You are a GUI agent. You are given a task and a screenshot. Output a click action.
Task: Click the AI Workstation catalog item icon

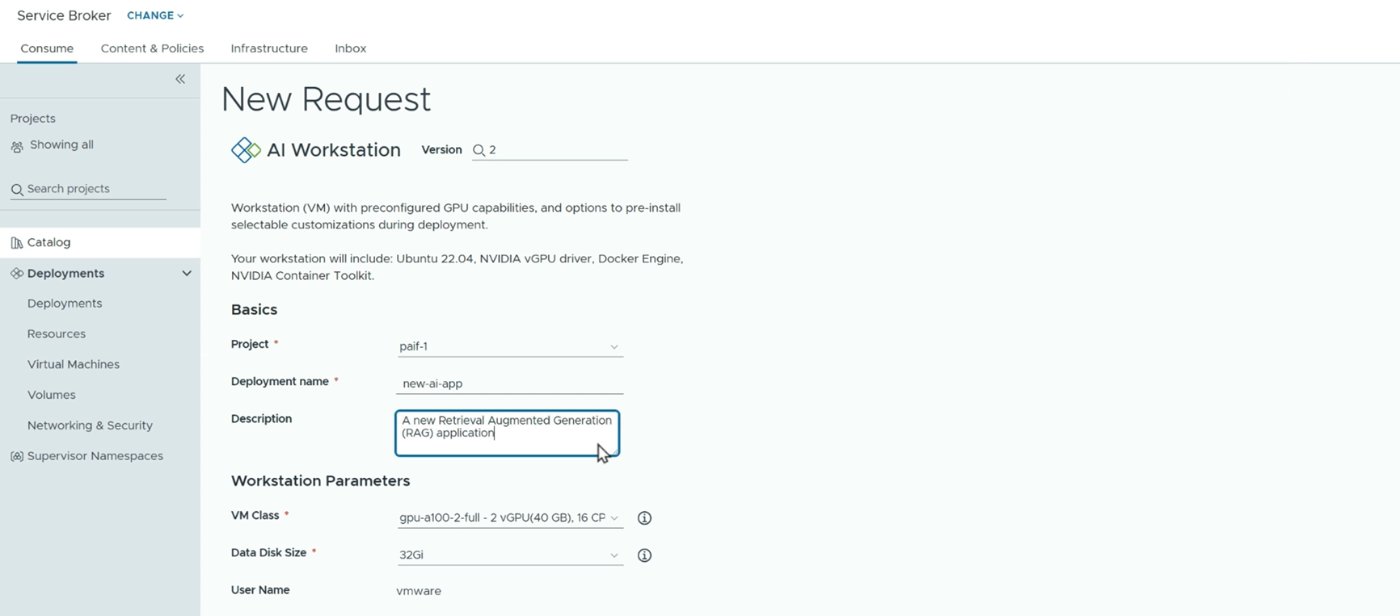[x=245, y=148]
